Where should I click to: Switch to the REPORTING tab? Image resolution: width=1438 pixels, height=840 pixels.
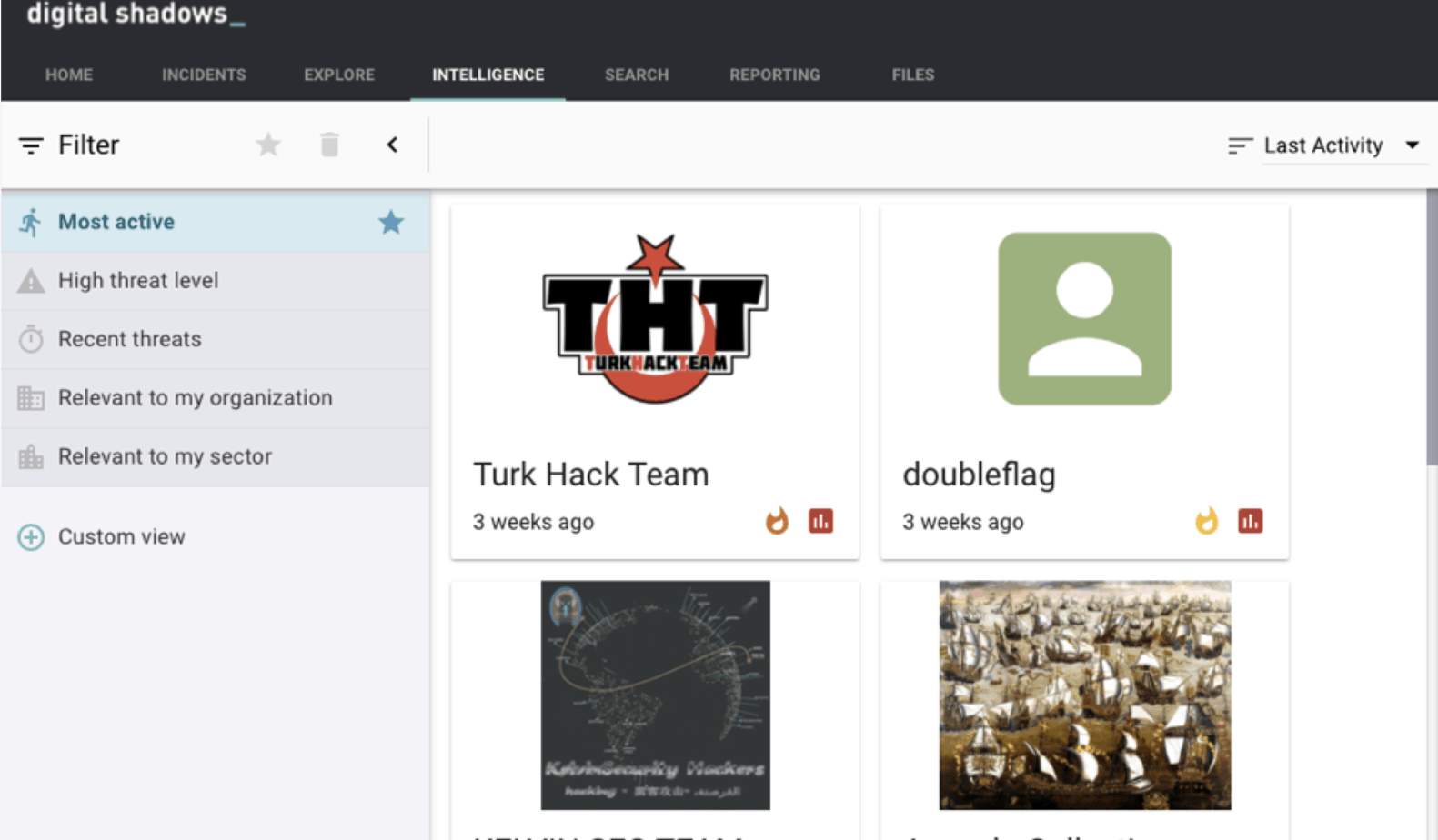click(775, 75)
